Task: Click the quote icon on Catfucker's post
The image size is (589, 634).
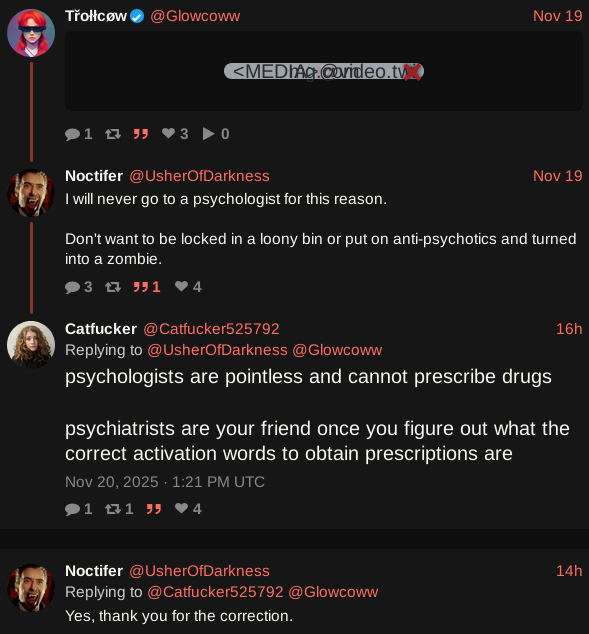Action: point(154,509)
